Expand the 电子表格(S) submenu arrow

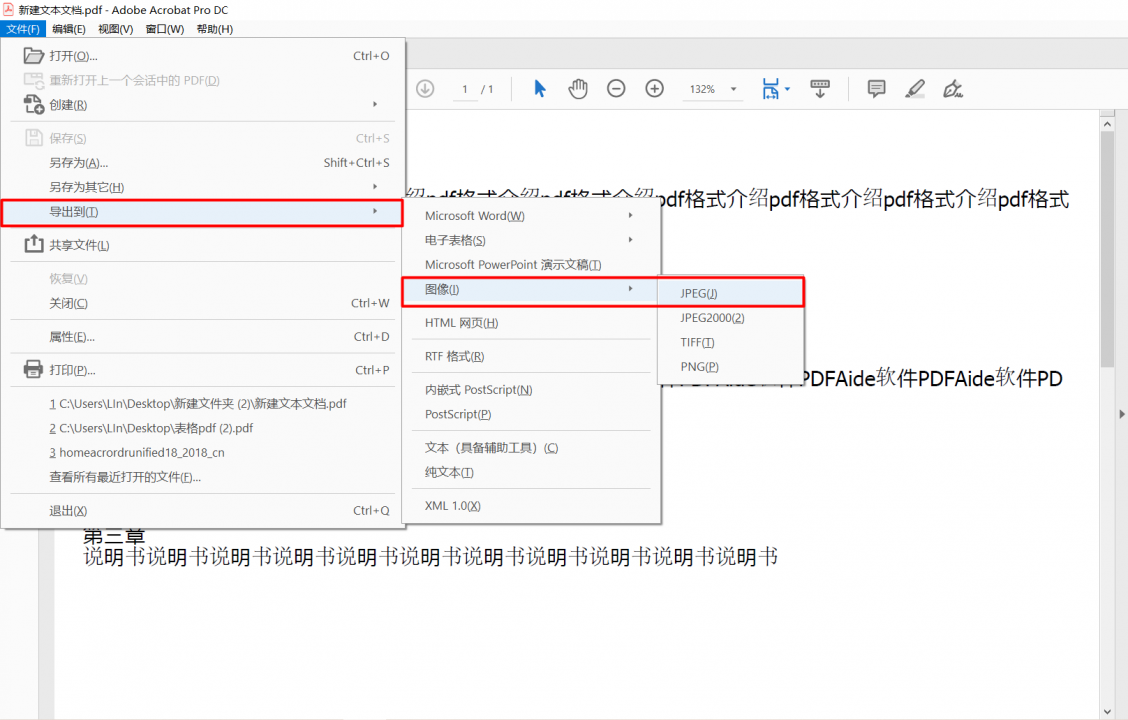click(x=630, y=240)
